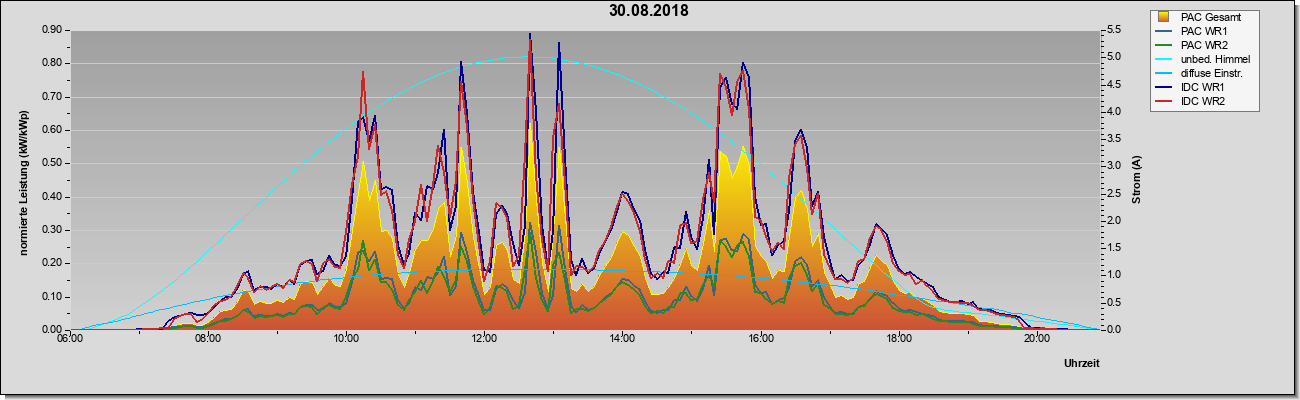The width and height of the screenshot is (1300, 400).
Task: Click the 14:00 time axis label
Action: click(622, 338)
